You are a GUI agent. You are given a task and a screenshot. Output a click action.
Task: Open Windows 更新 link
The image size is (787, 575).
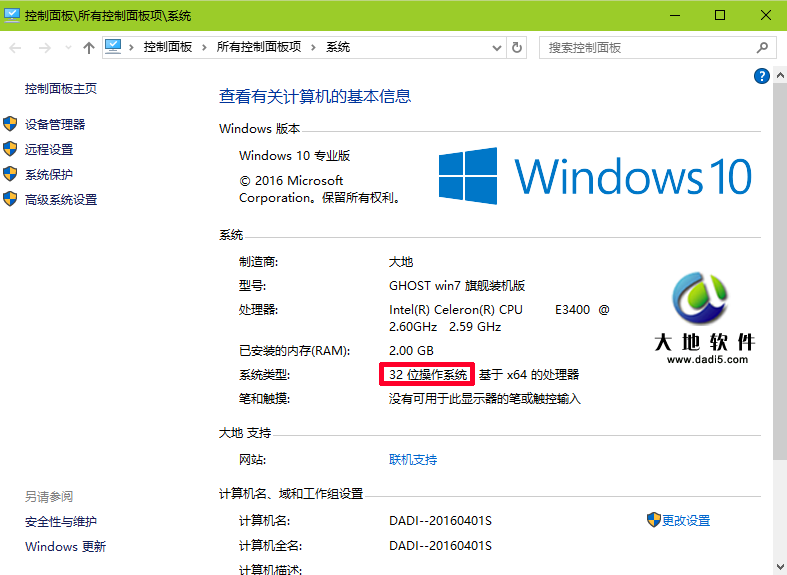tap(66, 546)
